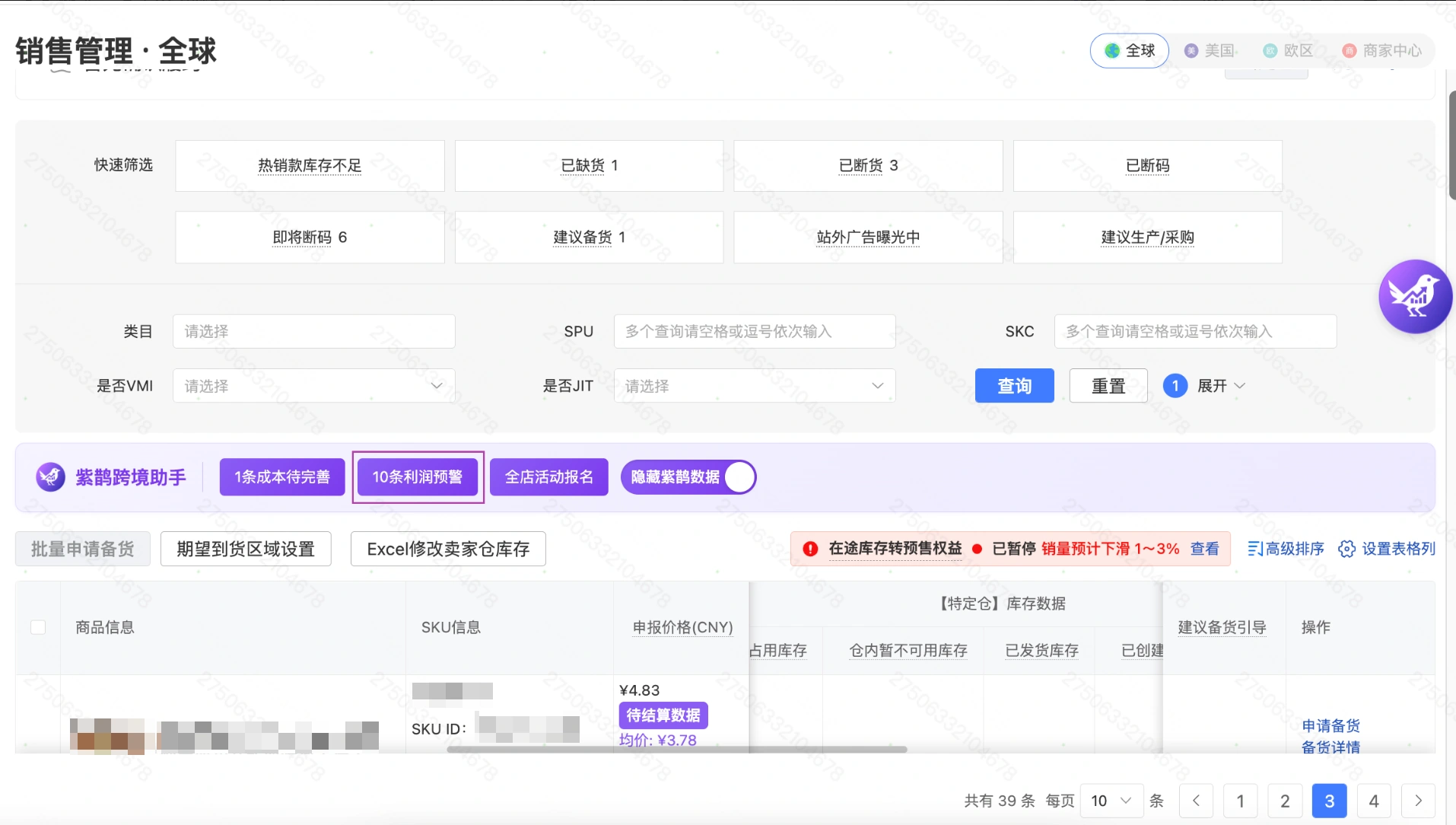
Task: Filter by 已缺货 1
Action: [x=589, y=166]
